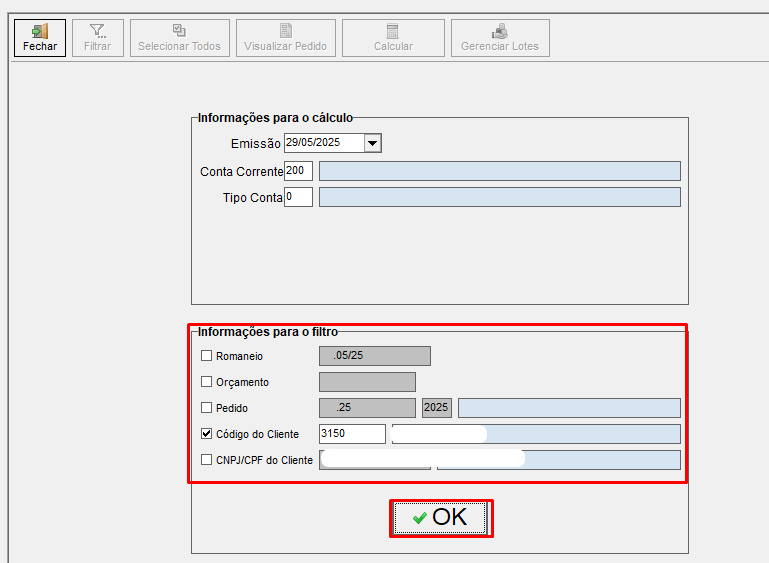Enable the CNPJ/CPF do Cliente checkbox

(x=207, y=460)
